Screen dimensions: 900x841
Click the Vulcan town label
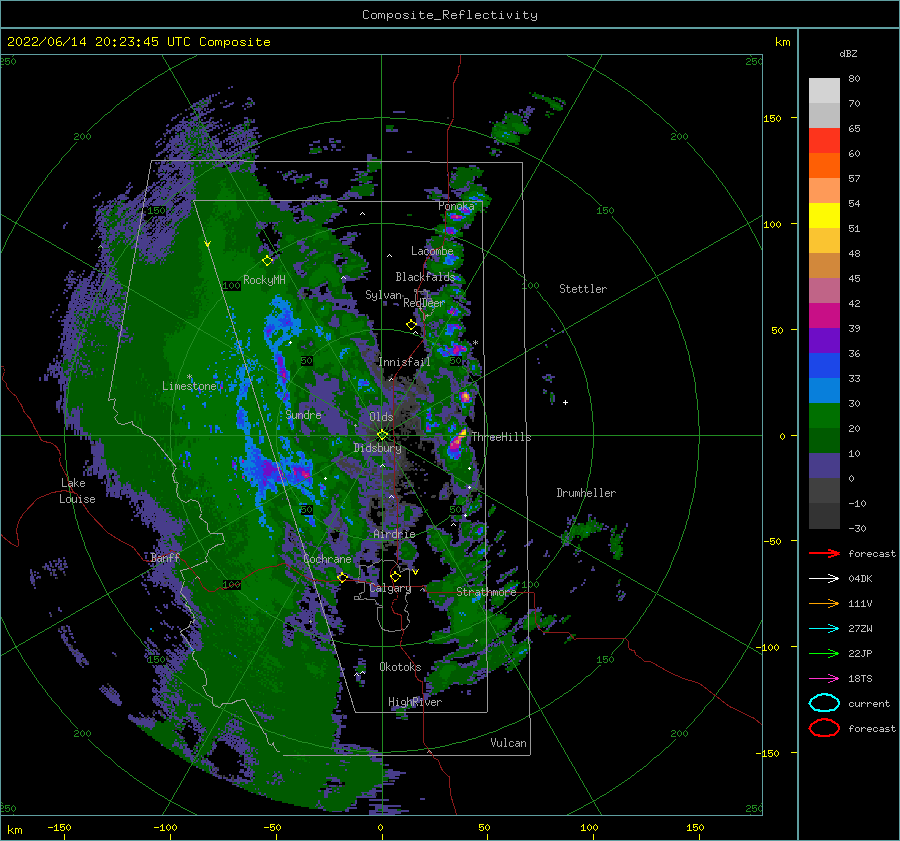[x=508, y=743]
